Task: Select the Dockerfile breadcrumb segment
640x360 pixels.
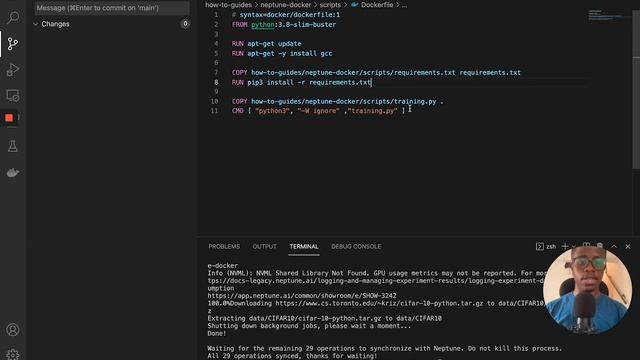Action: (377, 5)
